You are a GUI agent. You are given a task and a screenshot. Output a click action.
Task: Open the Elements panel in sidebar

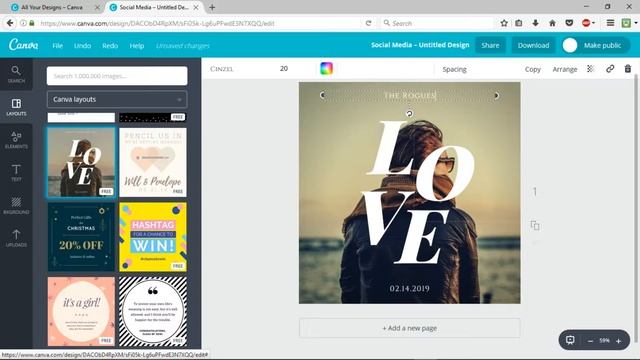pos(16,140)
